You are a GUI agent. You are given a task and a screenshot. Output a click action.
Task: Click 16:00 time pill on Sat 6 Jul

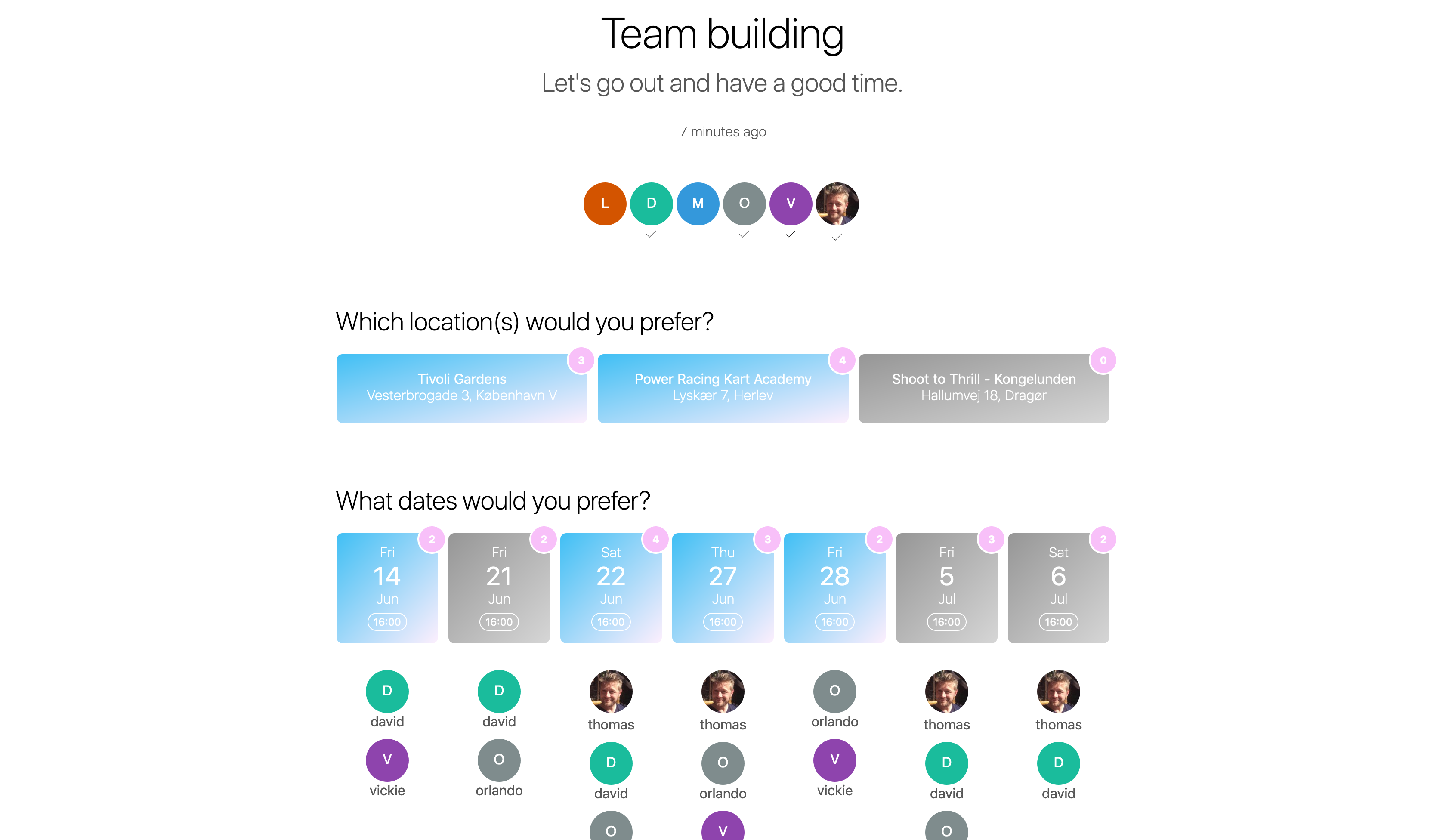click(1058, 622)
